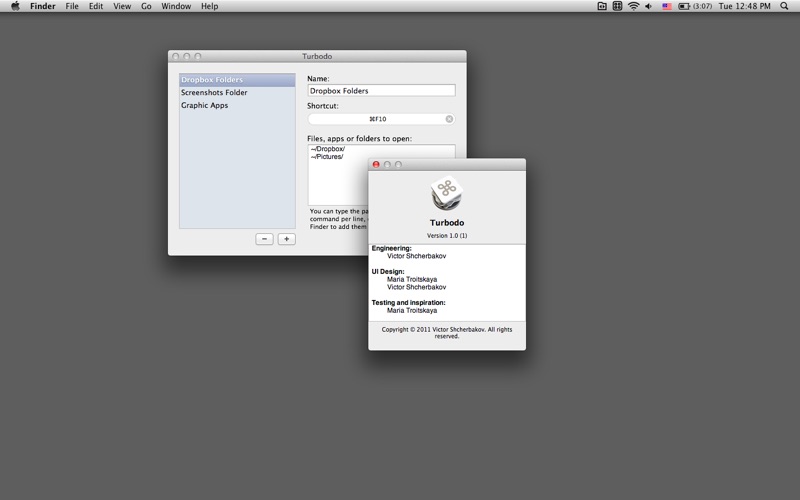Click the Version 1.0 (1) text
Viewport: 800px width, 500px height.
(x=447, y=236)
